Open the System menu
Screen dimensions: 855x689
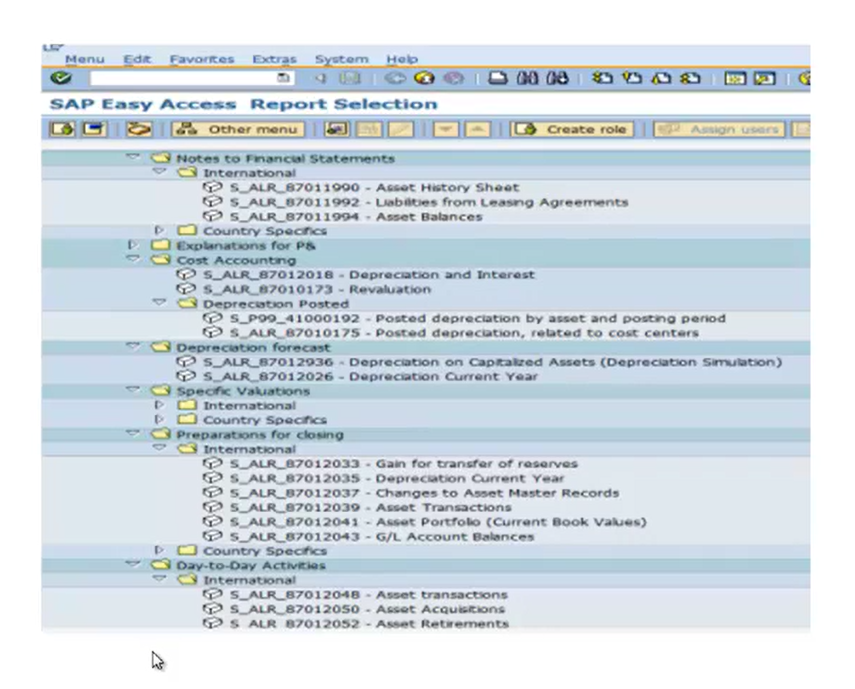[341, 59]
